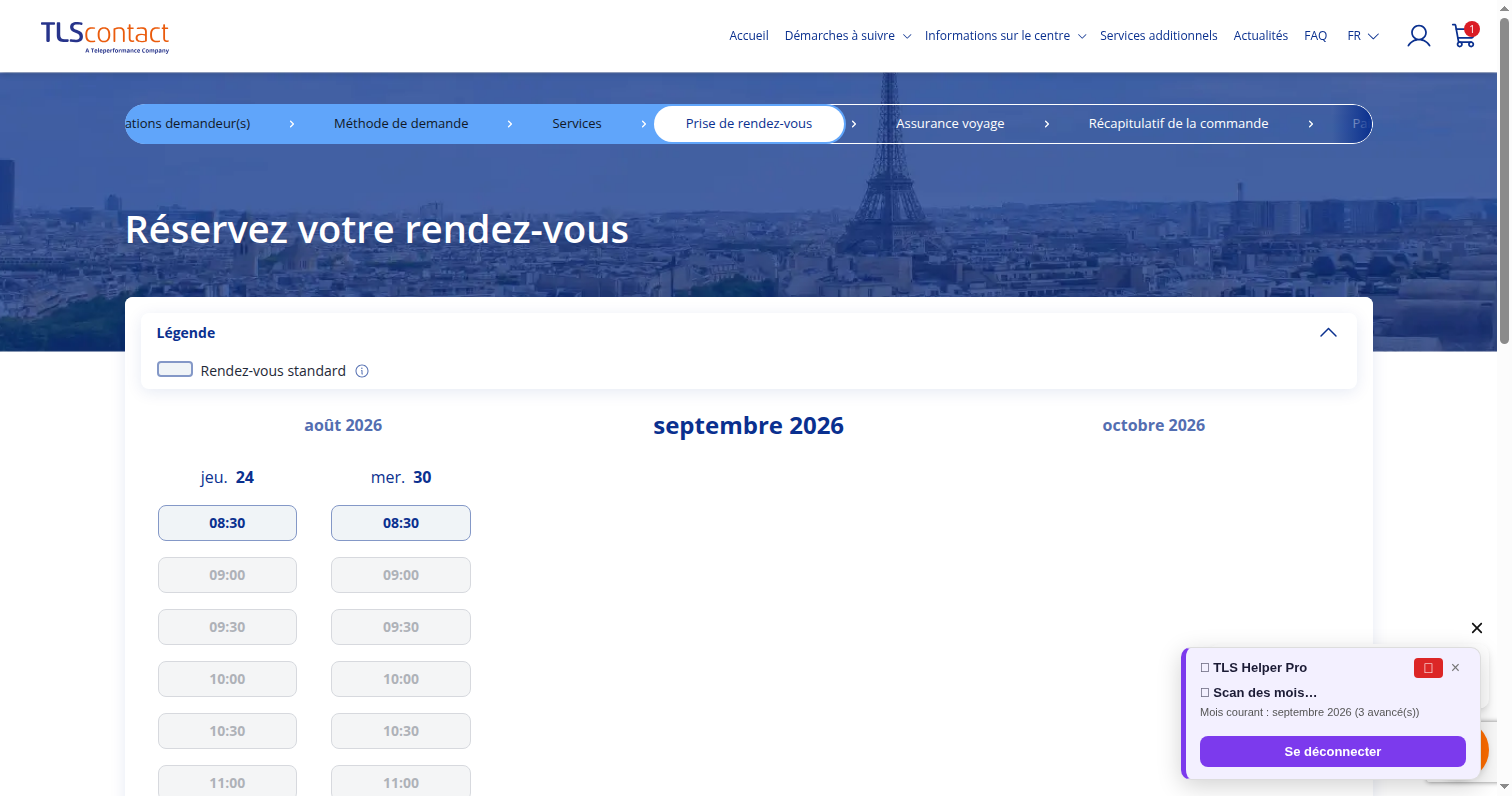This screenshot has width=1512, height=796.
Task: Click the Se déconnecter button
Action: pyautogui.click(x=1332, y=751)
